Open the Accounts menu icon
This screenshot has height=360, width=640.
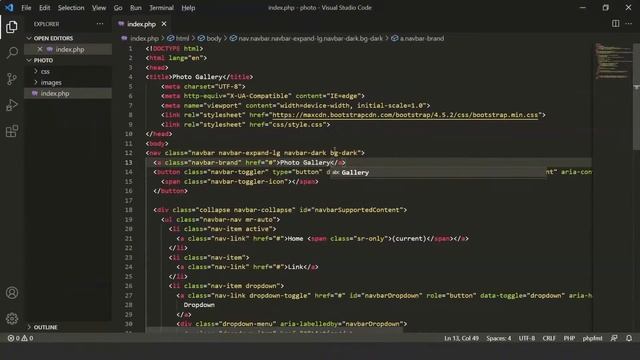[x=12, y=293]
